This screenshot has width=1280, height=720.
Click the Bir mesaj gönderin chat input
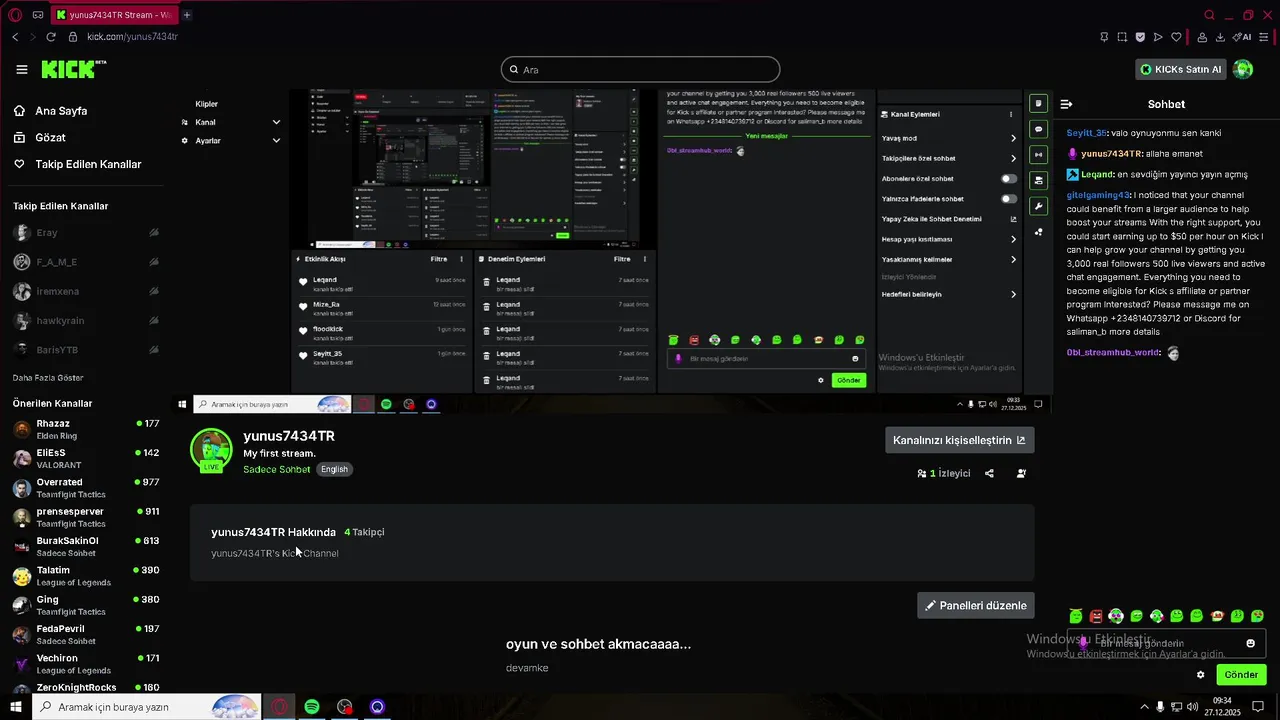coord(1166,643)
